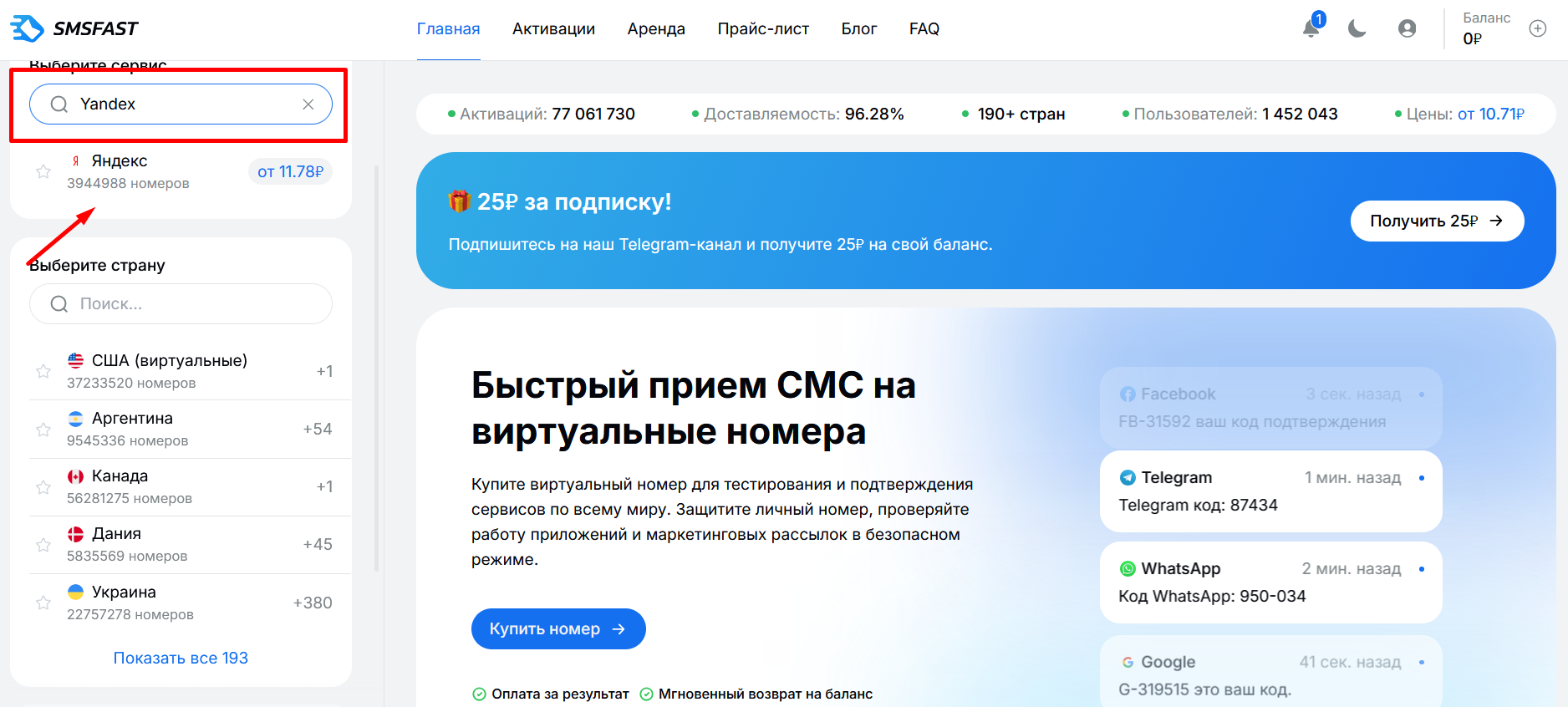Click the Пользователей: 1 452 043 stat
Viewport: 1568px width, 707px height.
1229,114
